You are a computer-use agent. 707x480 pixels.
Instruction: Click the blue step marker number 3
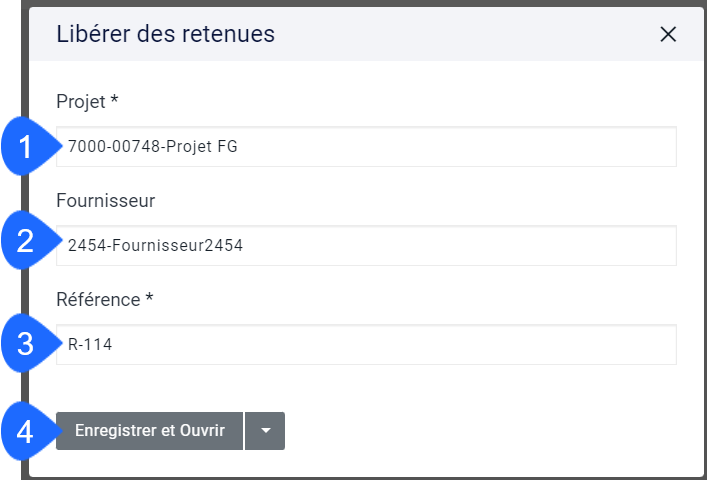pyautogui.click(x=26, y=344)
